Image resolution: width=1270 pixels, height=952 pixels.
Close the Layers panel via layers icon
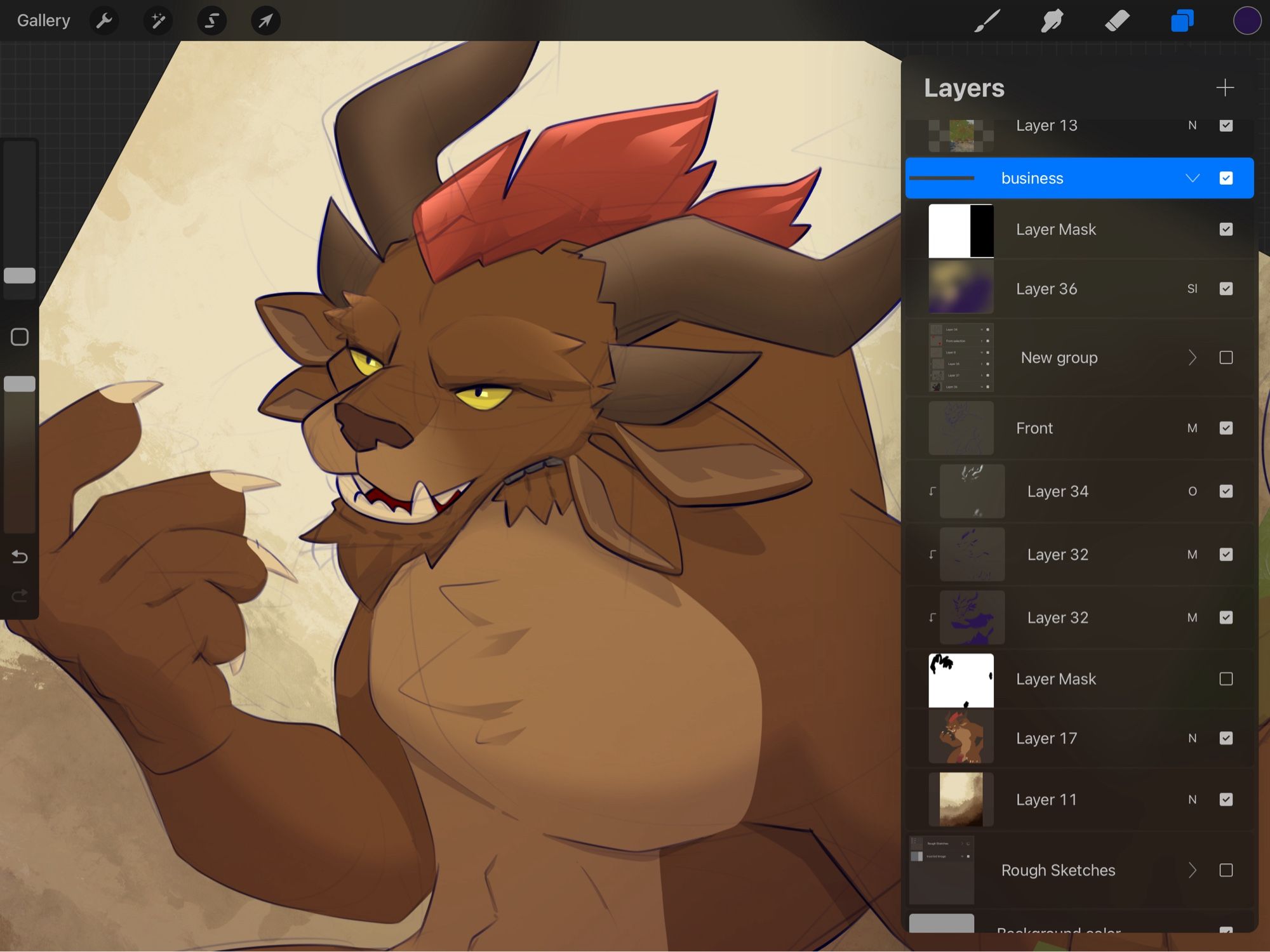(x=1182, y=21)
